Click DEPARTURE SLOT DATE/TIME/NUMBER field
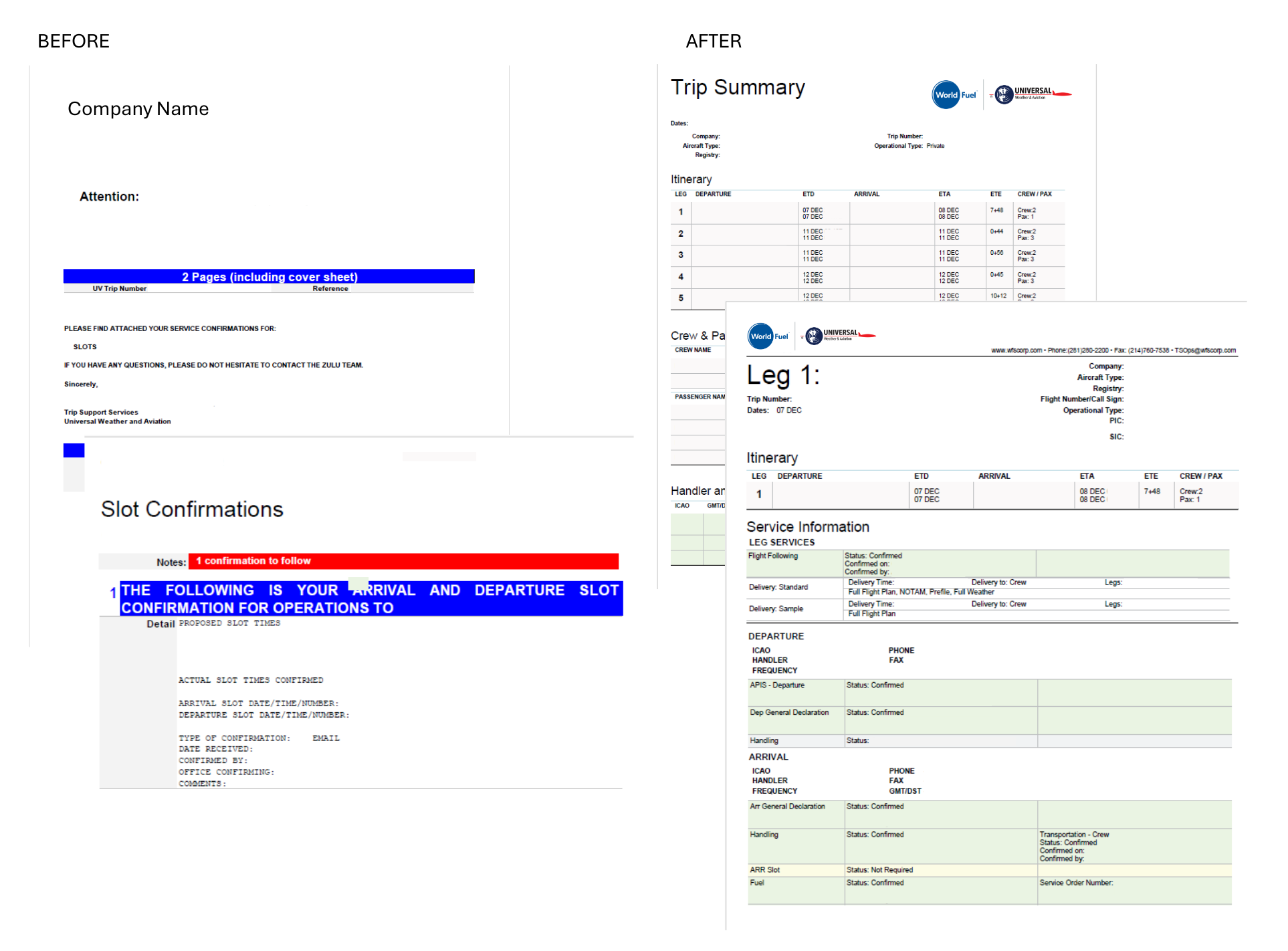Image resolution: width=1288 pixels, height=951 pixels. tap(264, 715)
